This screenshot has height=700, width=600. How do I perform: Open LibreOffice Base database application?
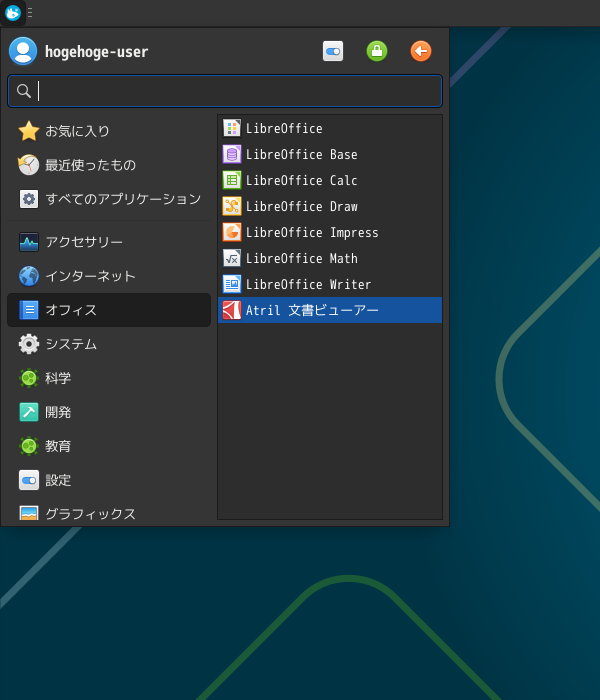click(x=301, y=155)
